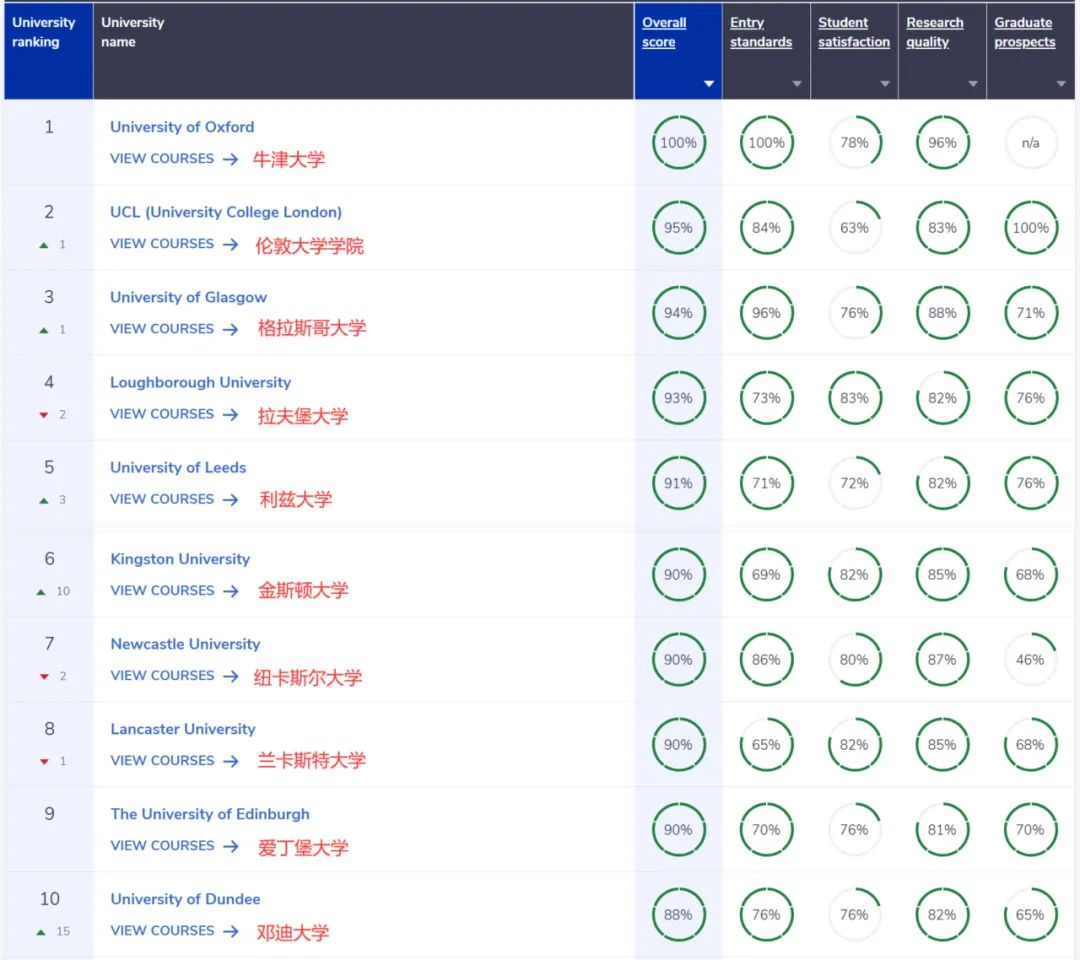Open Newcastle University link
This screenshot has height=960, width=1080.
(x=185, y=644)
